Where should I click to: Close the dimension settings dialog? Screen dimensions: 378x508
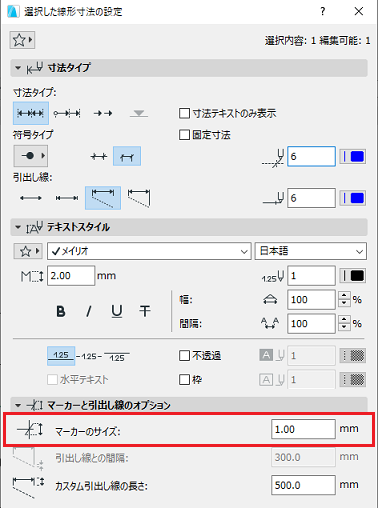click(x=359, y=12)
